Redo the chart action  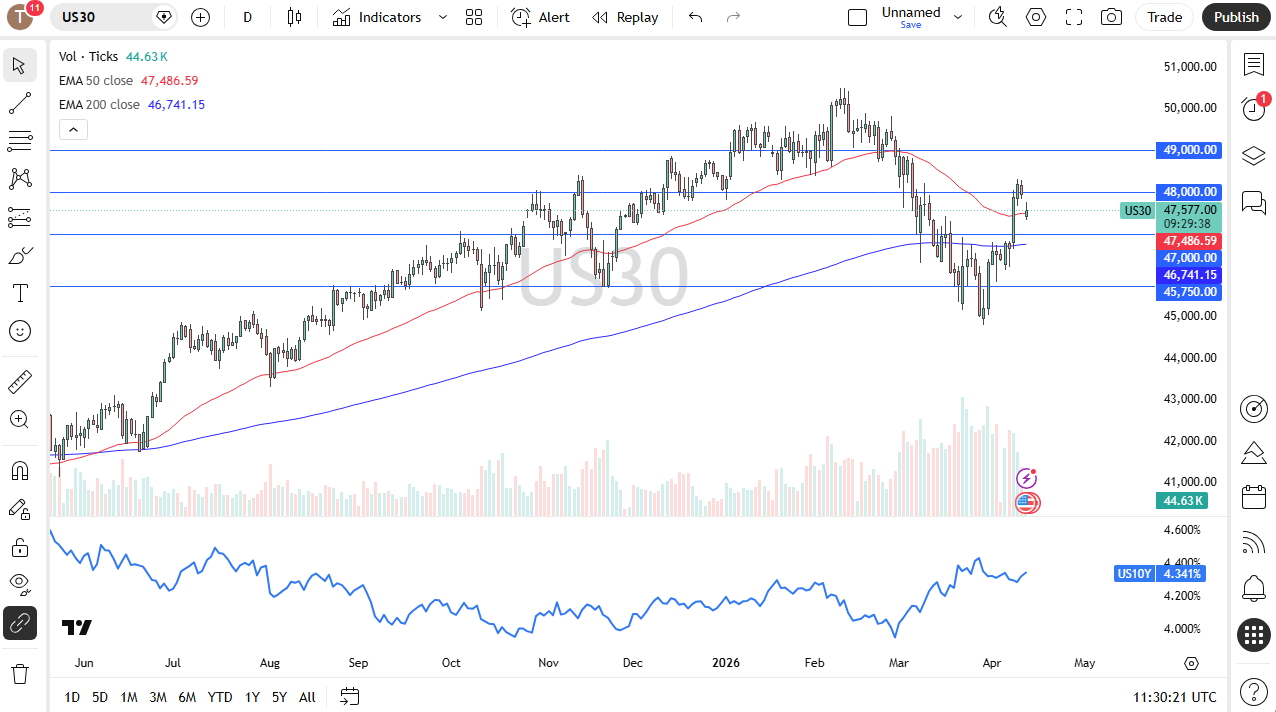(734, 17)
